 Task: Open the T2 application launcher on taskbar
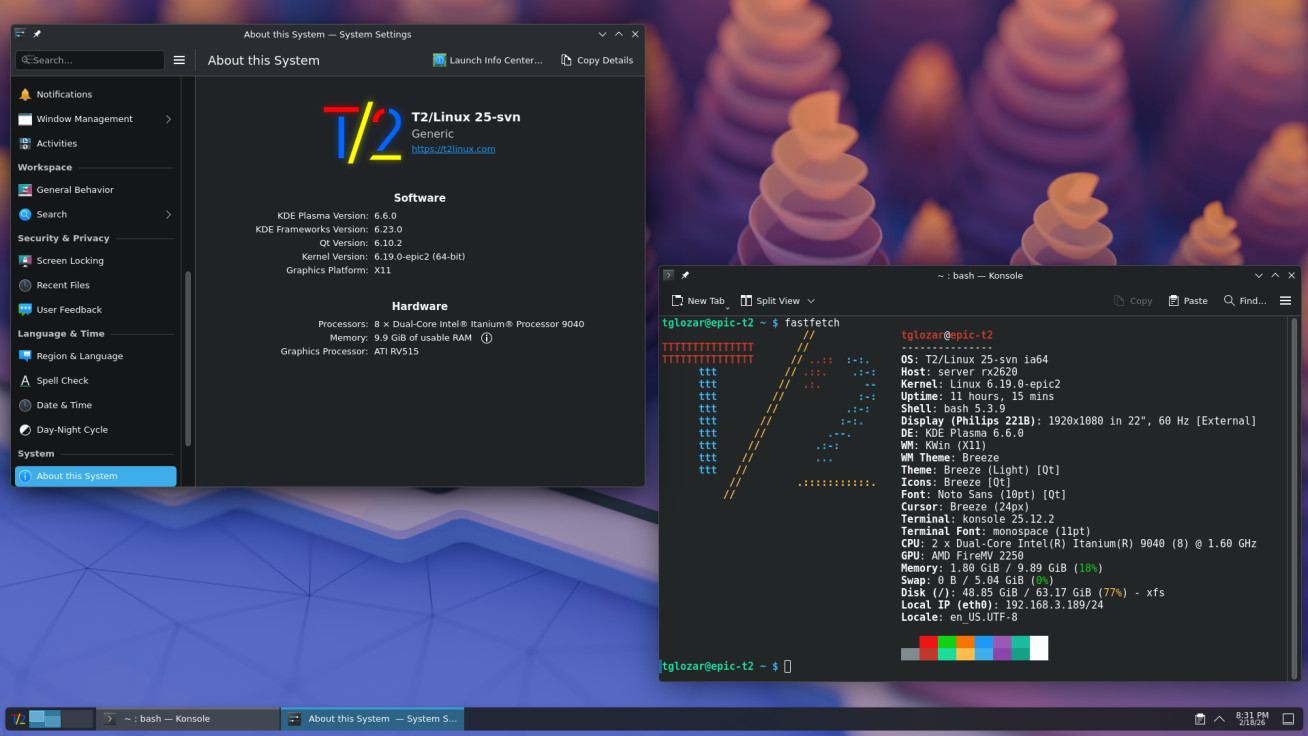(18, 719)
